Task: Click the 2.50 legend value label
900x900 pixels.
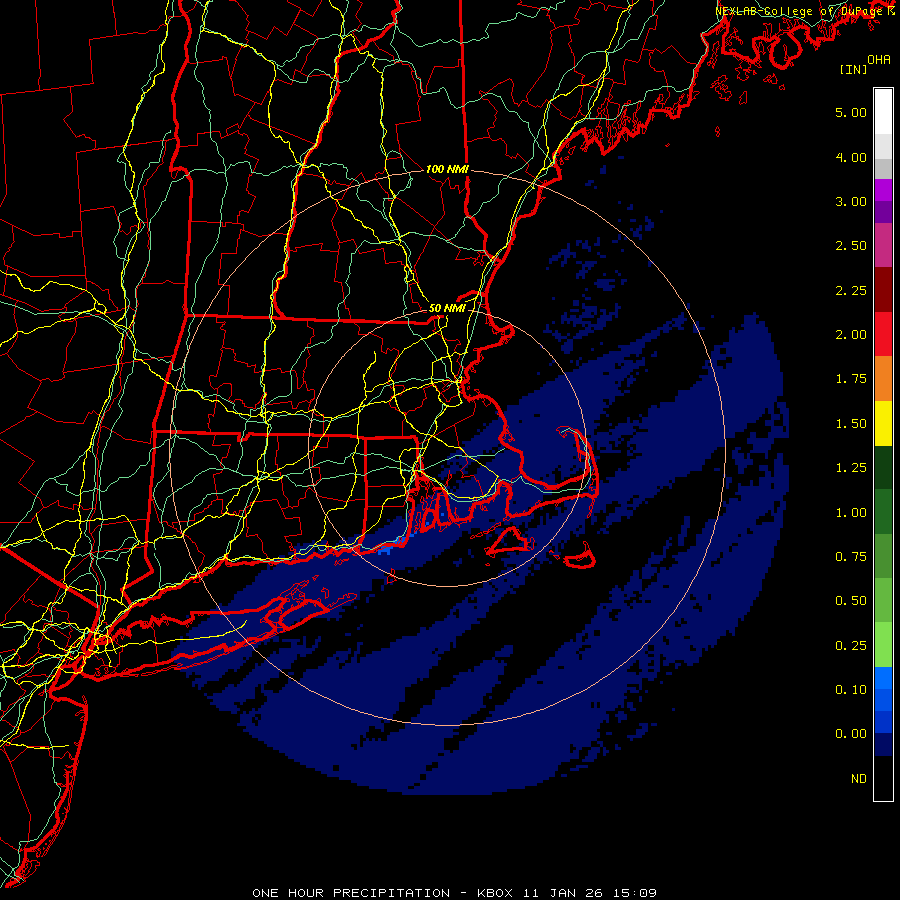Action: [x=851, y=246]
